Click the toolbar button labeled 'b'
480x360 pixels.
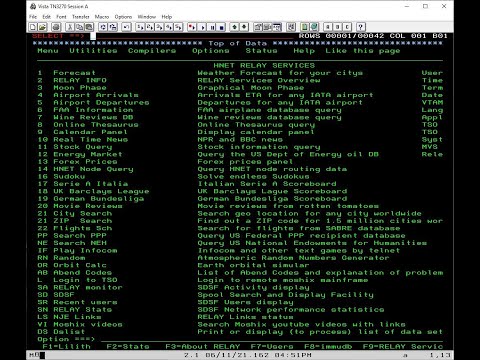pyautogui.click(x=338, y=27)
